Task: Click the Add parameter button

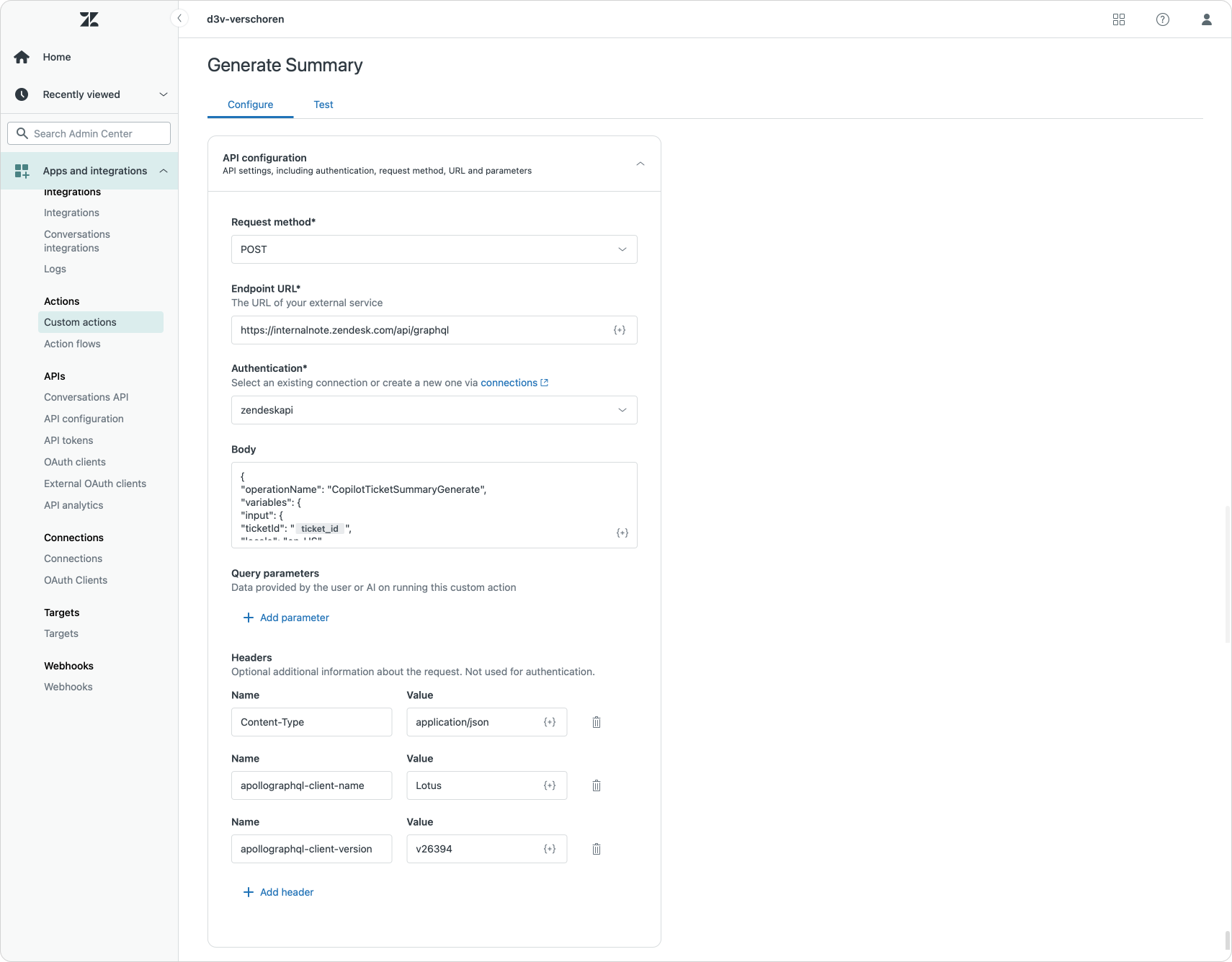Action: click(x=286, y=618)
